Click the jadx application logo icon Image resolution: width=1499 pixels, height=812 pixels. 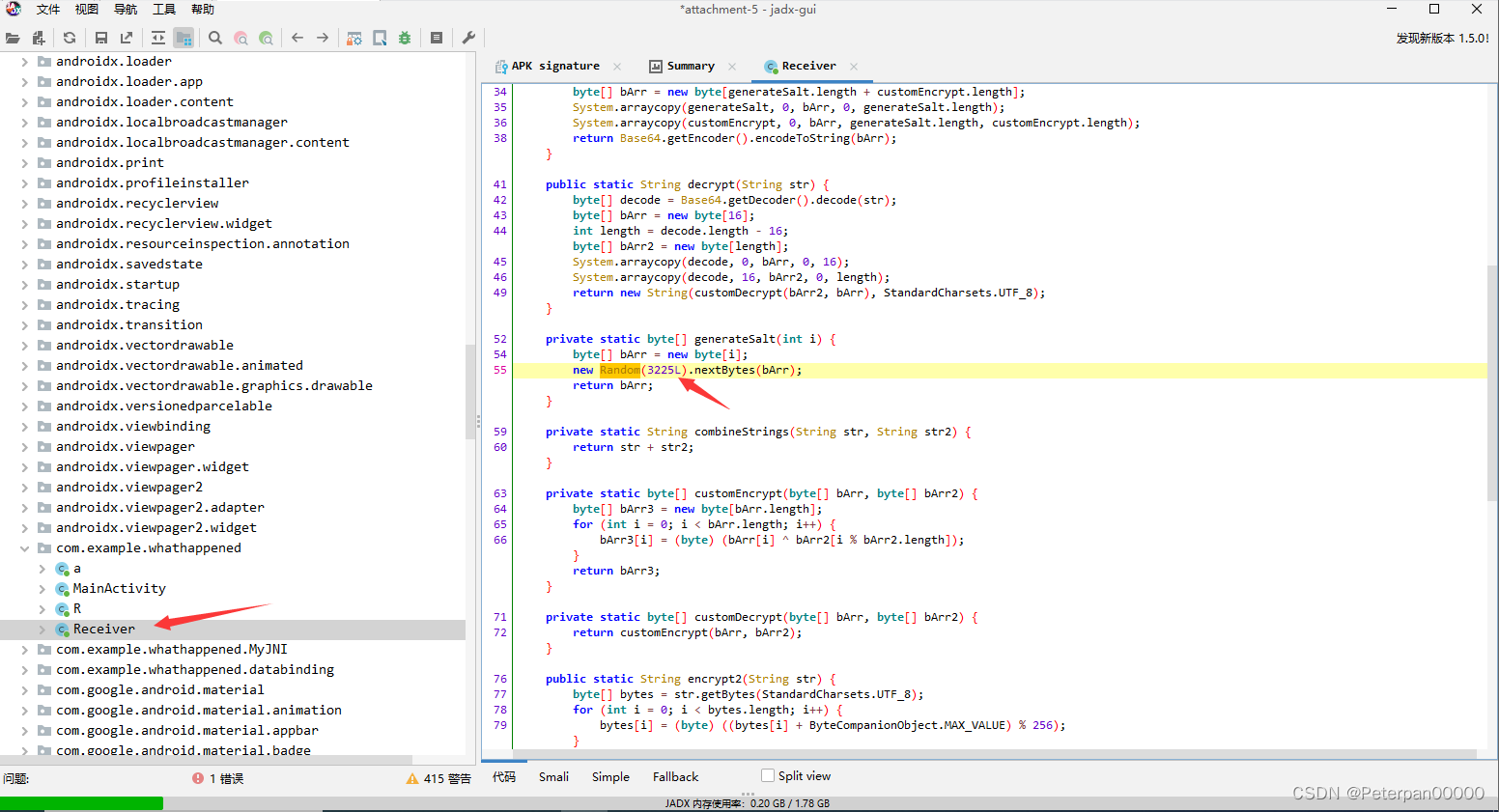tap(14, 9)
